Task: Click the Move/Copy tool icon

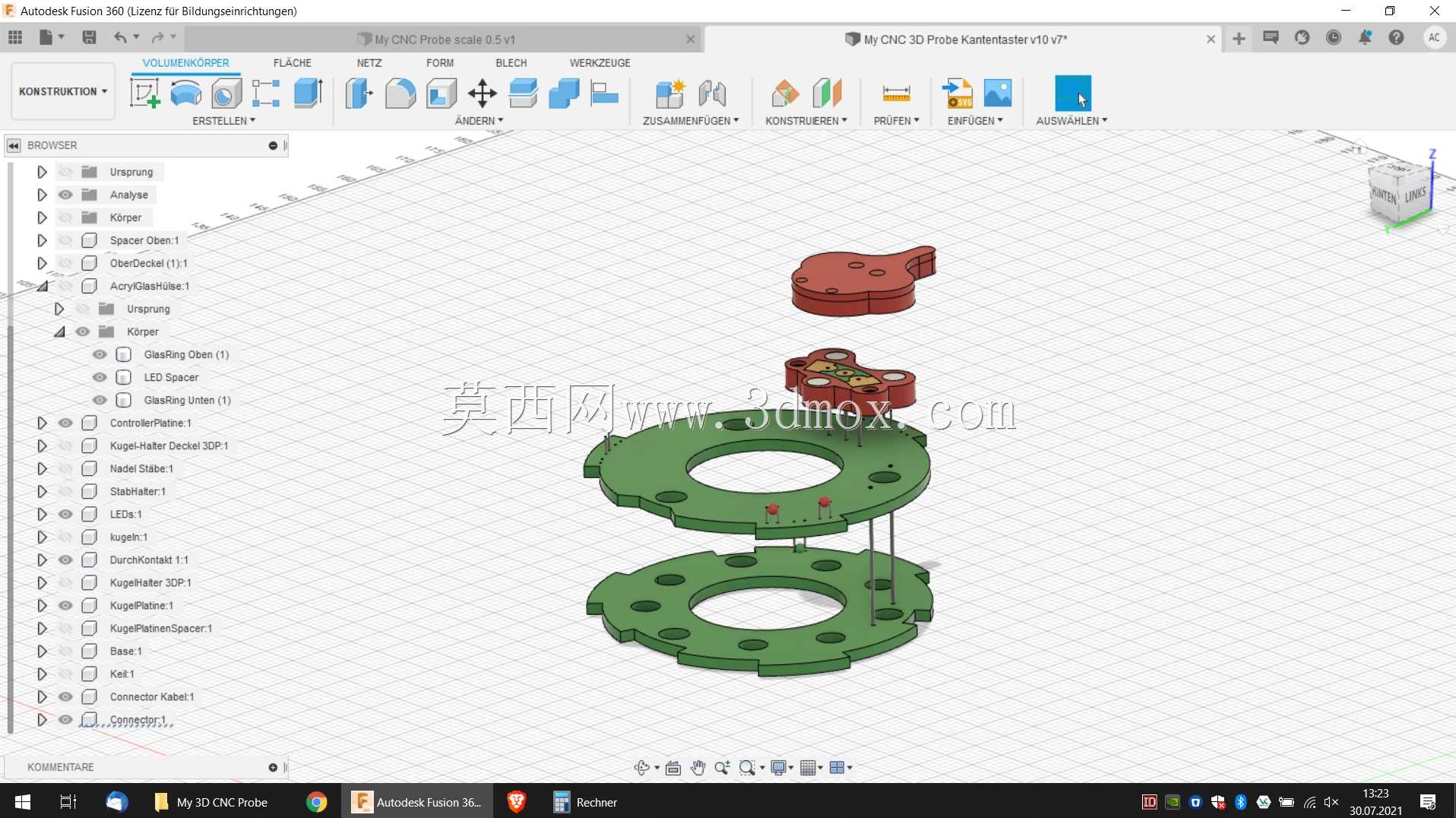Action: [482, 94]
